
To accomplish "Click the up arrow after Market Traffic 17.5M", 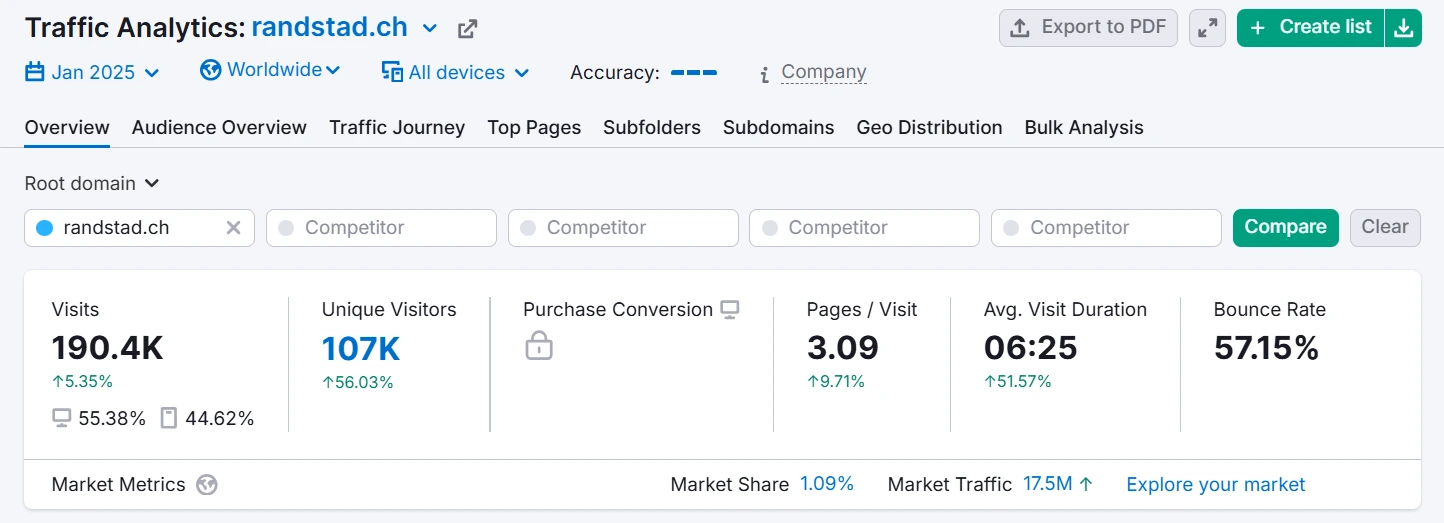I will click(1086, 484).
